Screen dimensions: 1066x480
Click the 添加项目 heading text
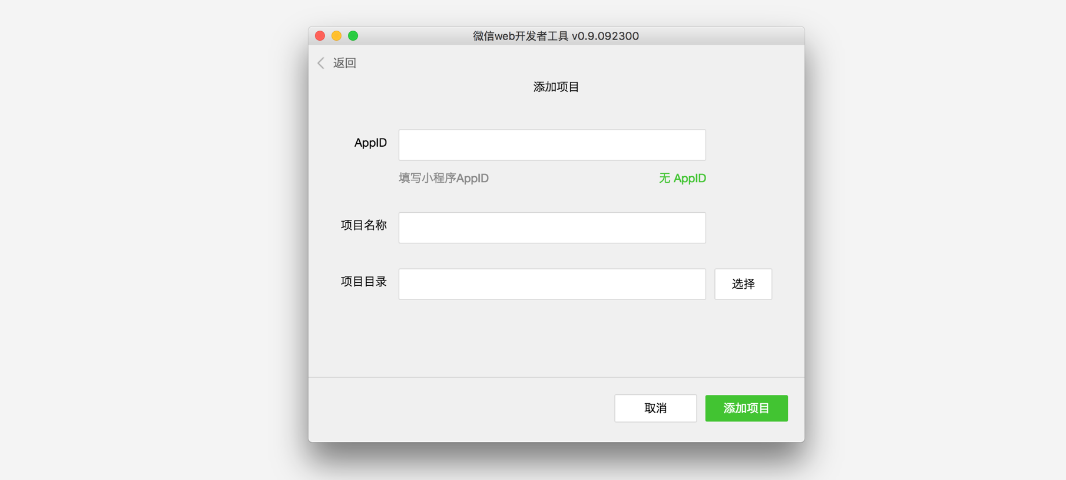tap(556, 87)
